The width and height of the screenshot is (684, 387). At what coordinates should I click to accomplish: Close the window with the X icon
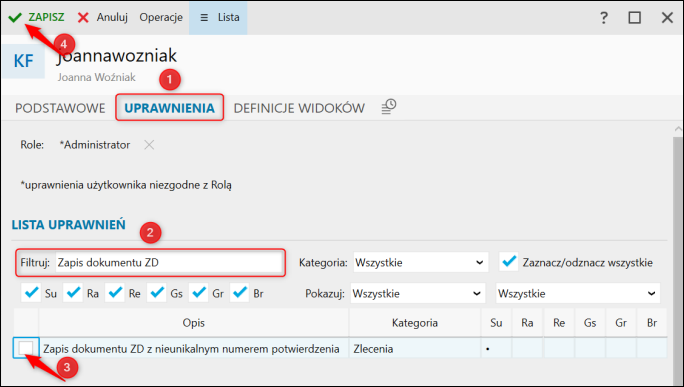point(667,17)
